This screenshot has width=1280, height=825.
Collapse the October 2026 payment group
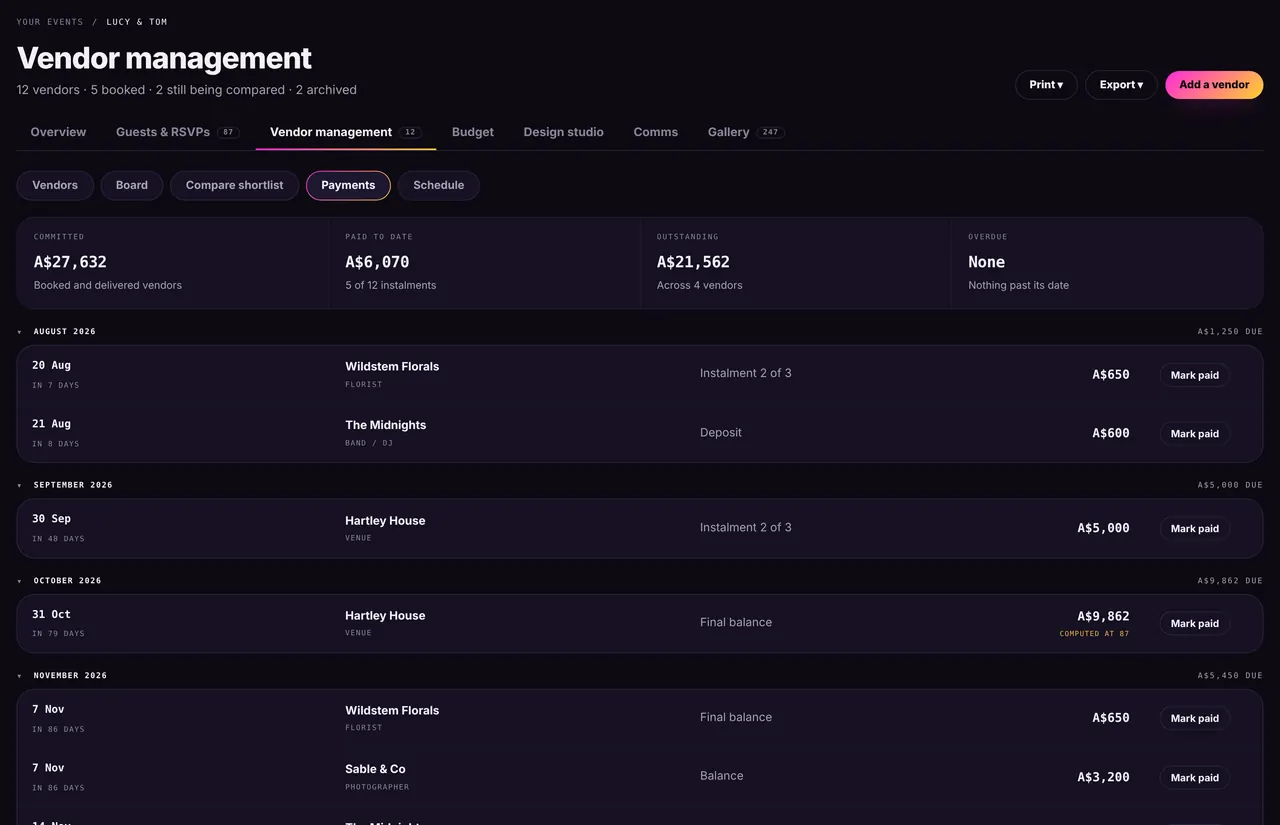tap(19, 580)
